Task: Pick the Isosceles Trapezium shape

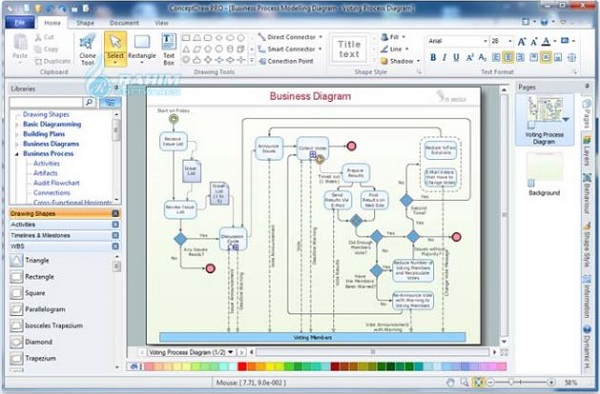Action: click(x=46, y=326)
